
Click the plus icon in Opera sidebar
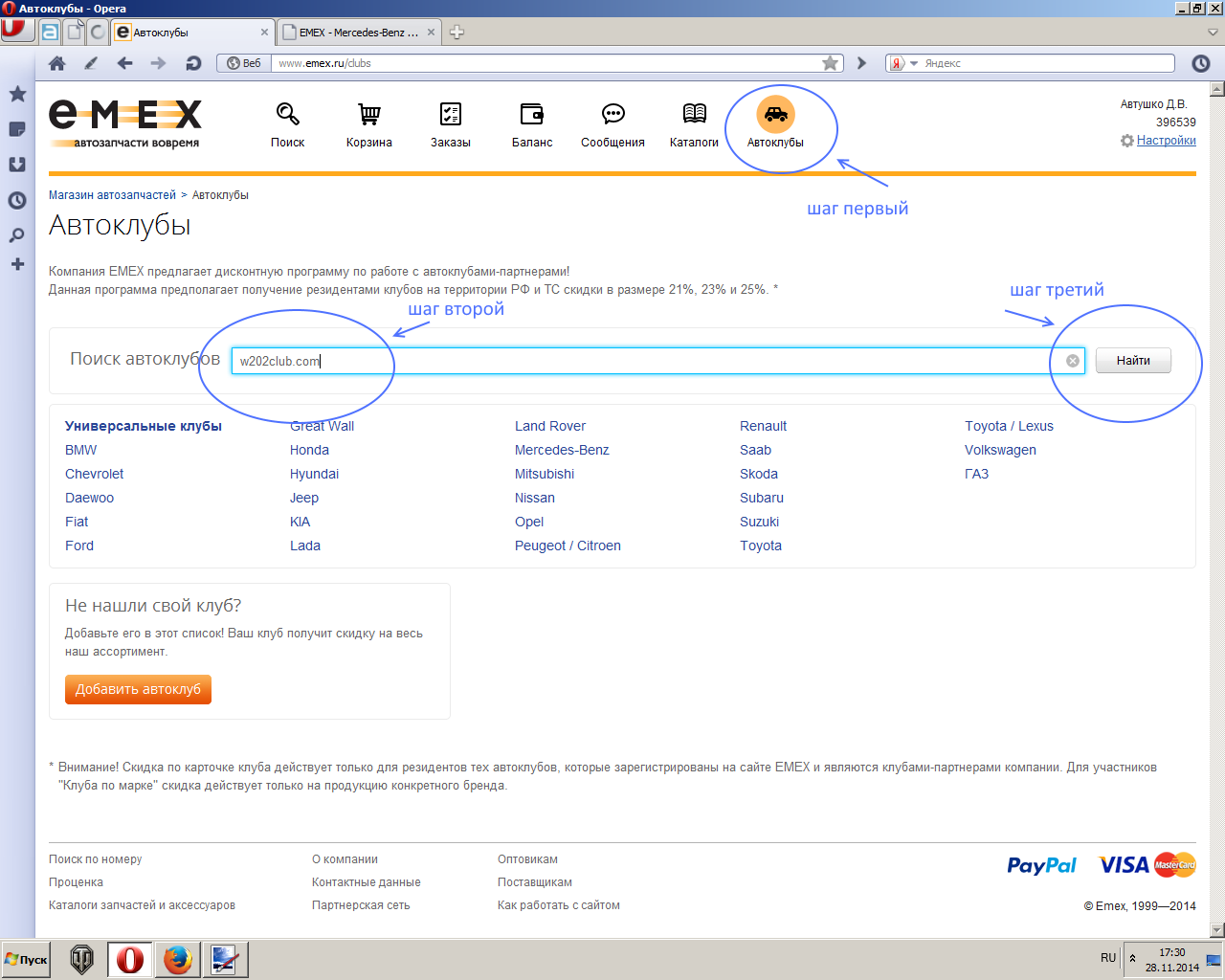(x=17, y=264)
